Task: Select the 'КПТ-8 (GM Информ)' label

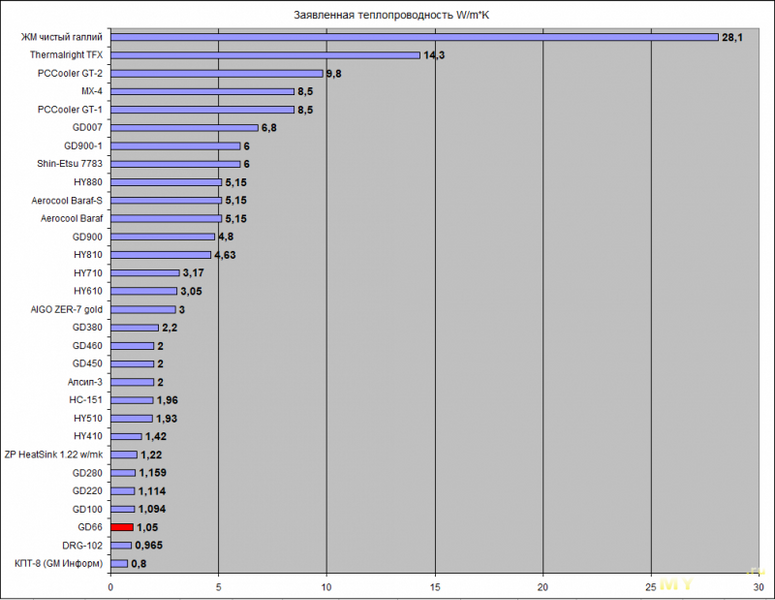Action: point(59,563)
